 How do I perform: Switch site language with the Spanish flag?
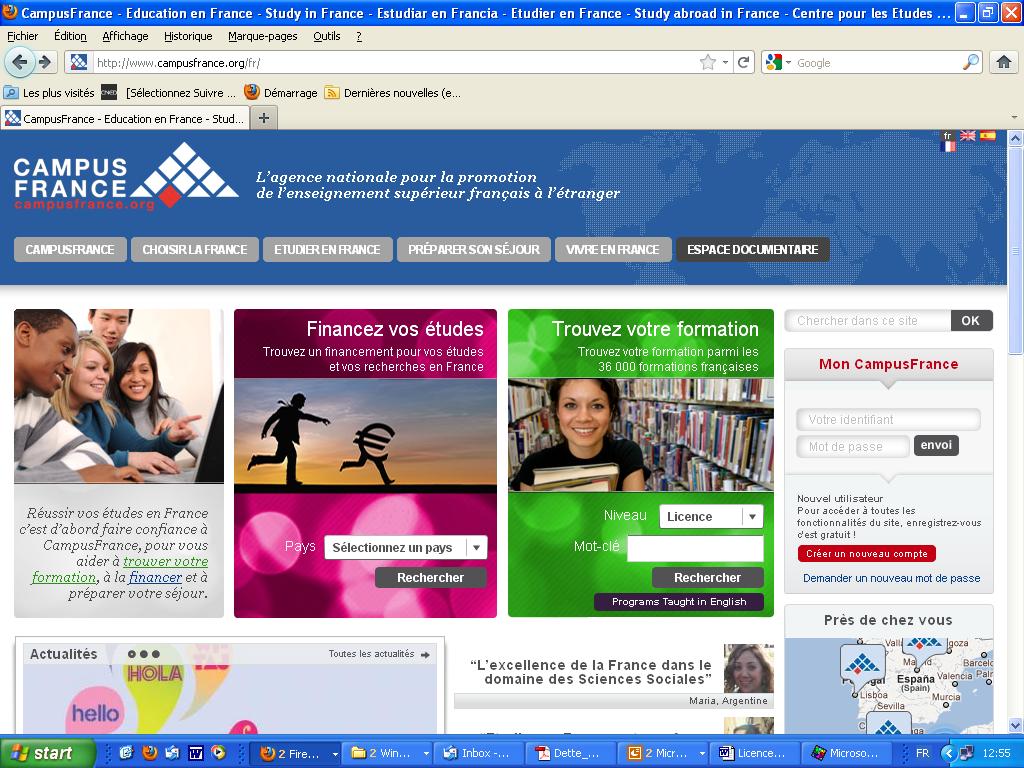point(987,136)
